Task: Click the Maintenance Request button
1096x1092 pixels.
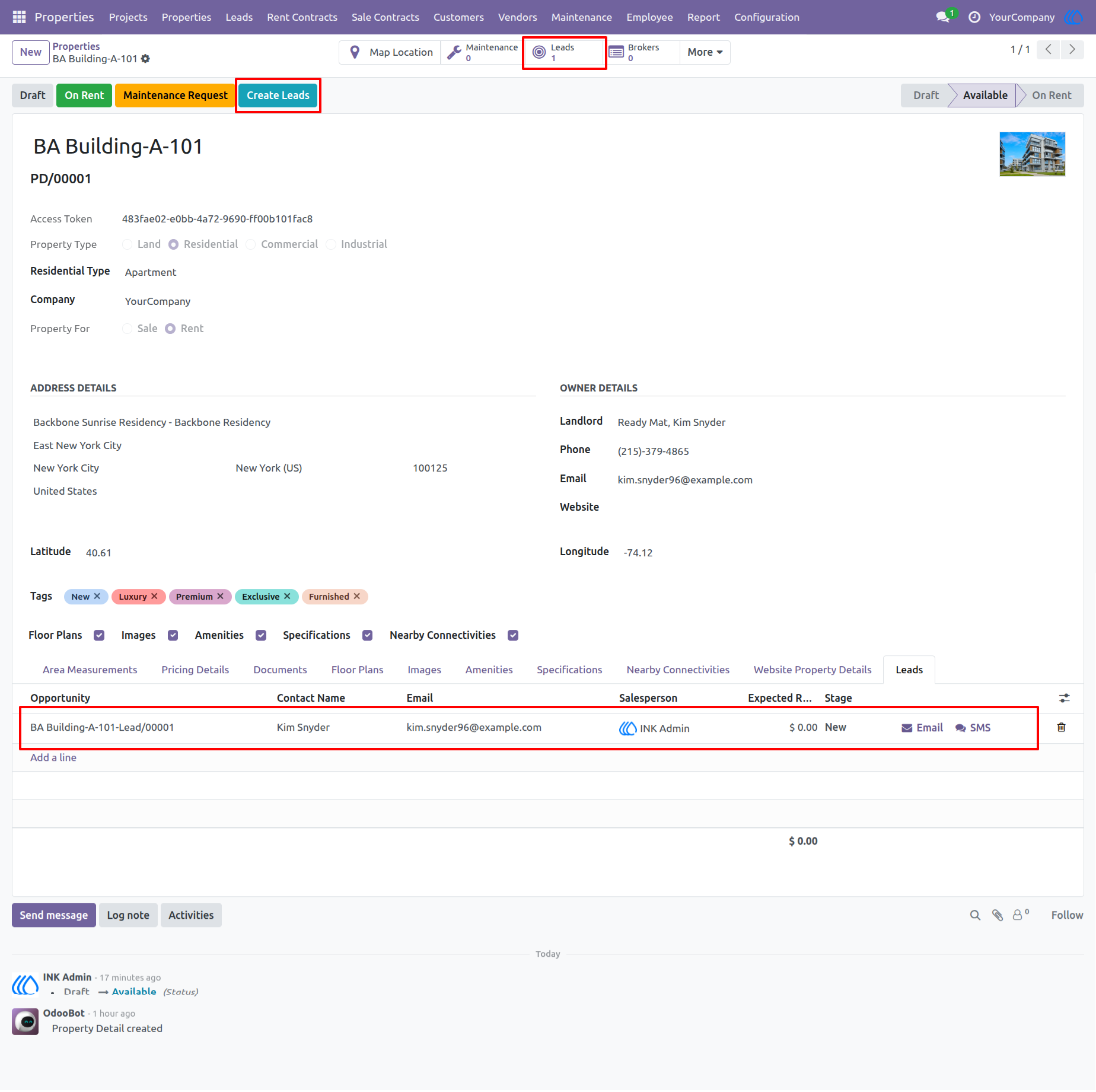Action: tap(176, 95)
